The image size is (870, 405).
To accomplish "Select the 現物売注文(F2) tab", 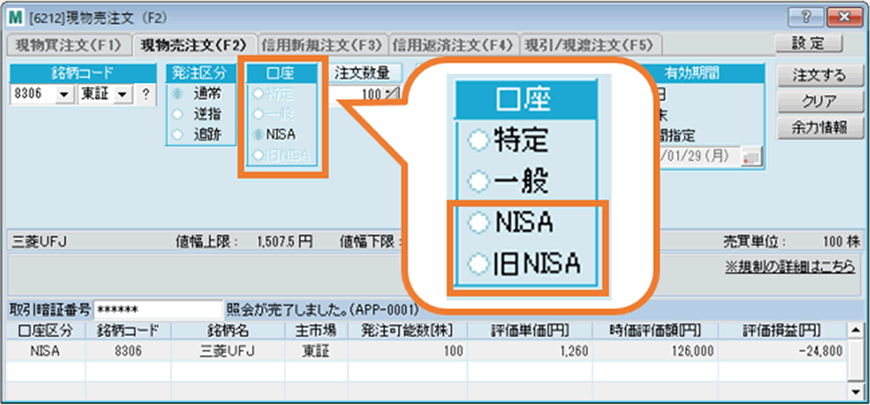I will coord(193,45).
